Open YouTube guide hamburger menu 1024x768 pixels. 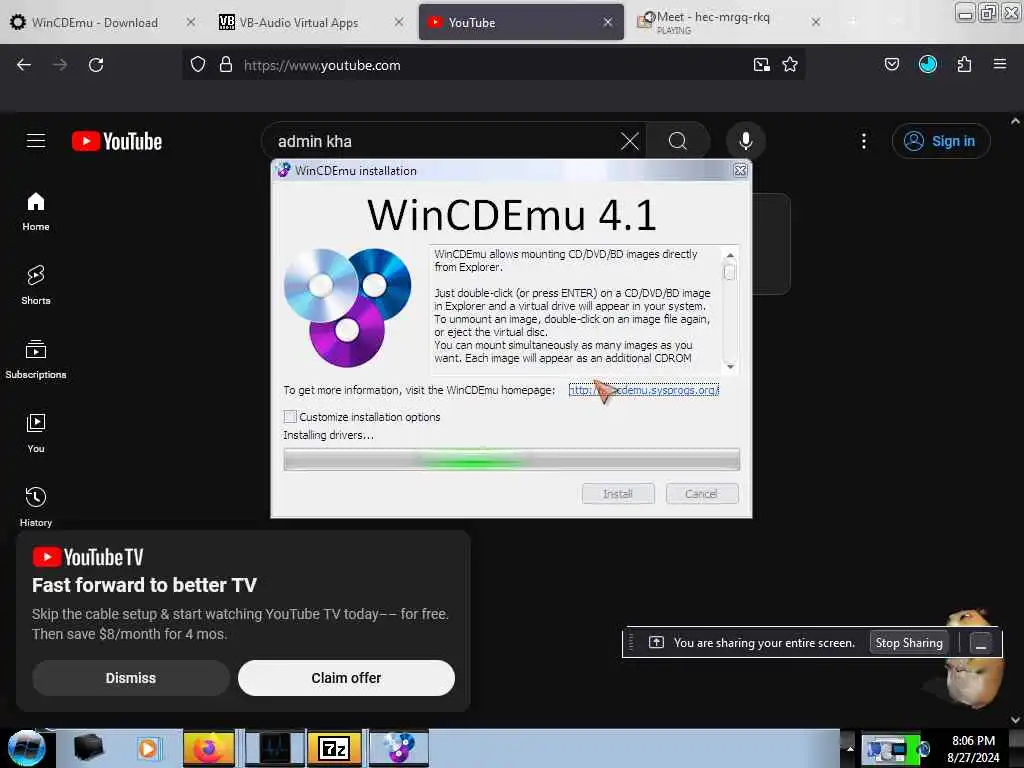point(36,141)
